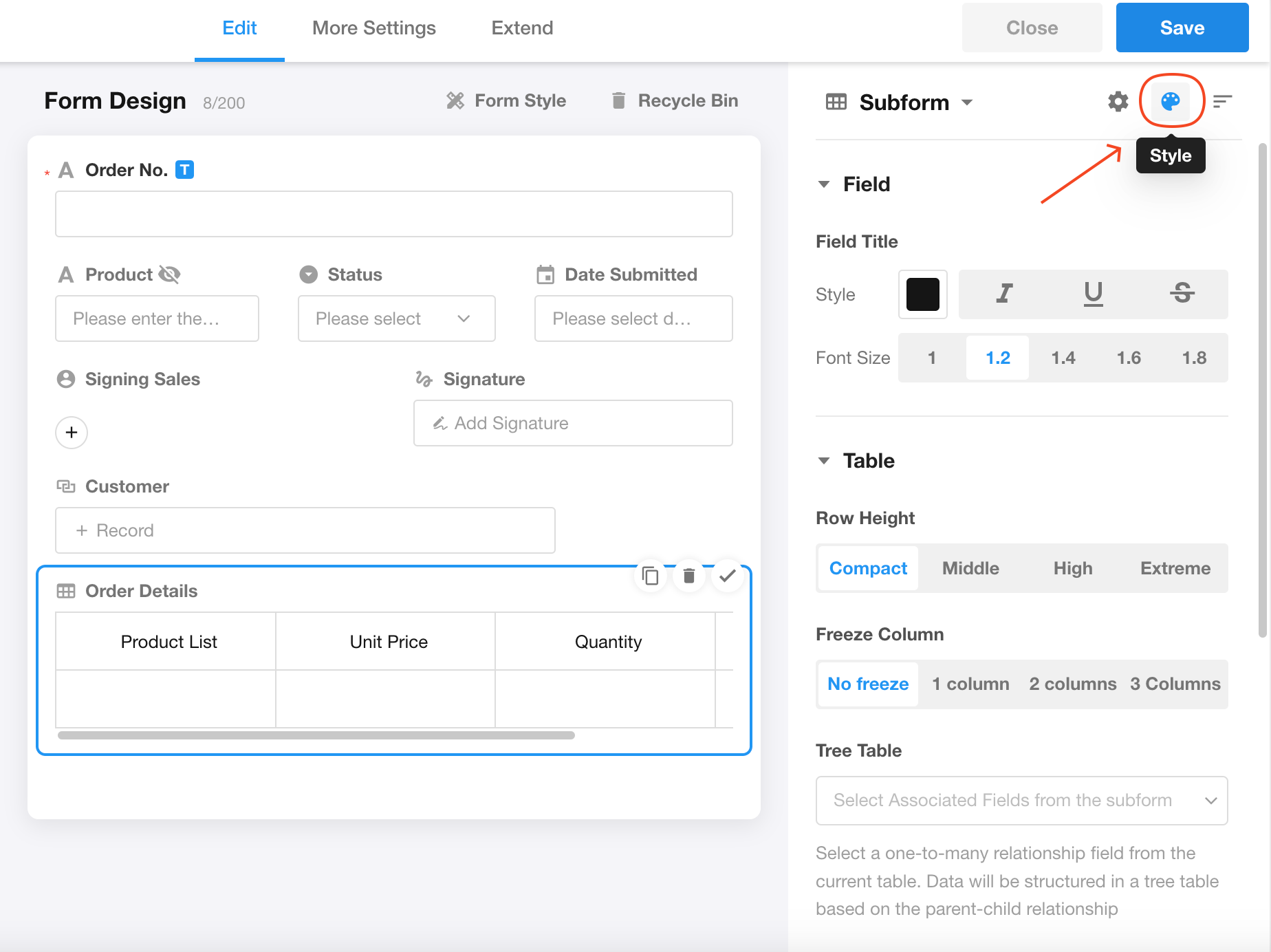Open the Recycle Bin
Image resolution: width=1271 pixels, height=952 pixels.
pyautogui.click(x=674, y=101)
